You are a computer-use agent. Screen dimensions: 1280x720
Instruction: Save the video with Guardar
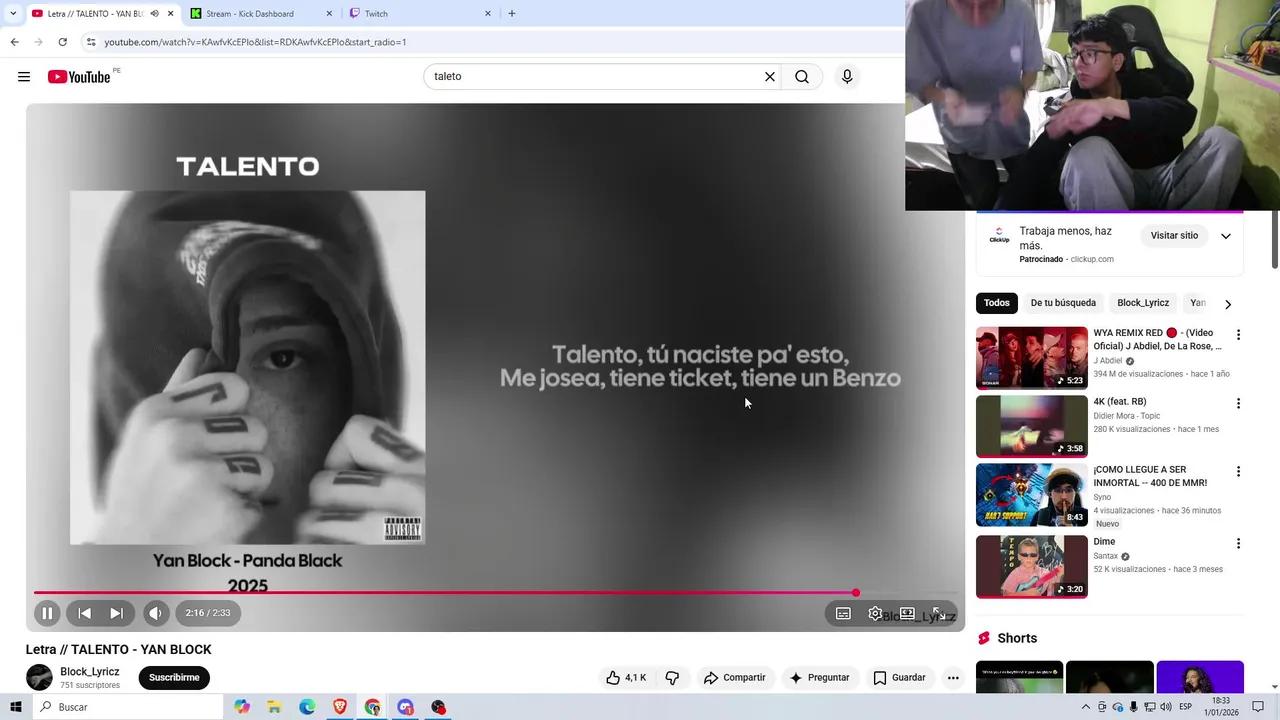[x=899, y=678]
